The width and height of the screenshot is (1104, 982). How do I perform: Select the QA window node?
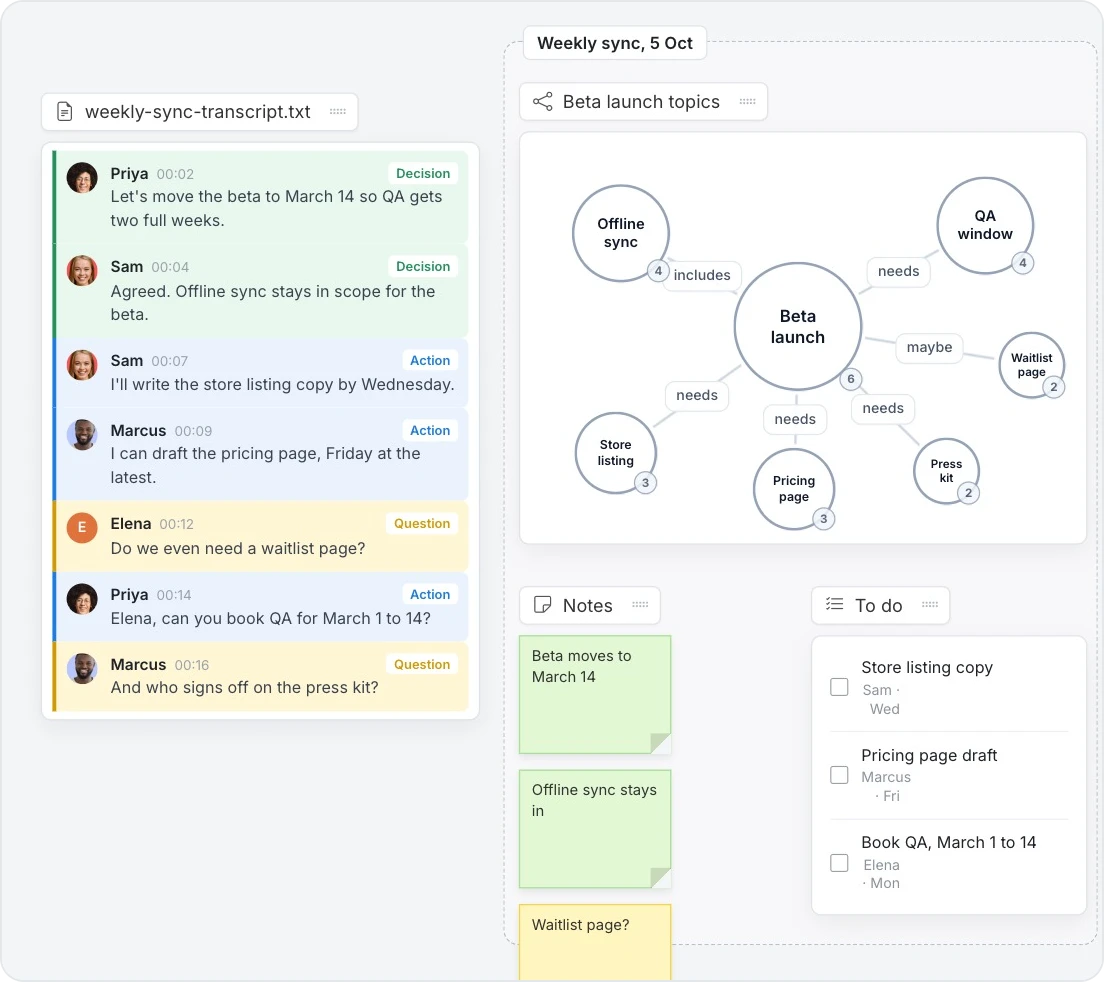point(985,225)
